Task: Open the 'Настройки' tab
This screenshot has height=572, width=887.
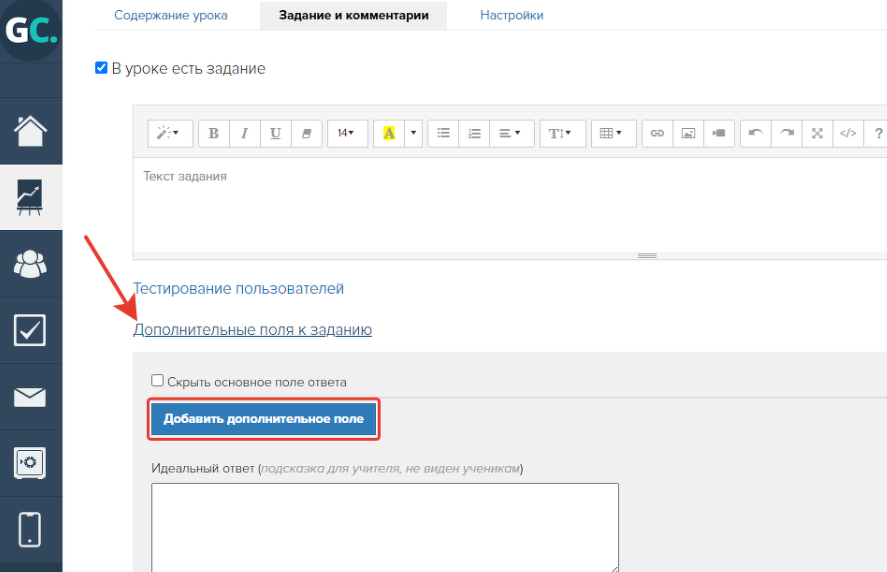Action: tap(511, 15)
